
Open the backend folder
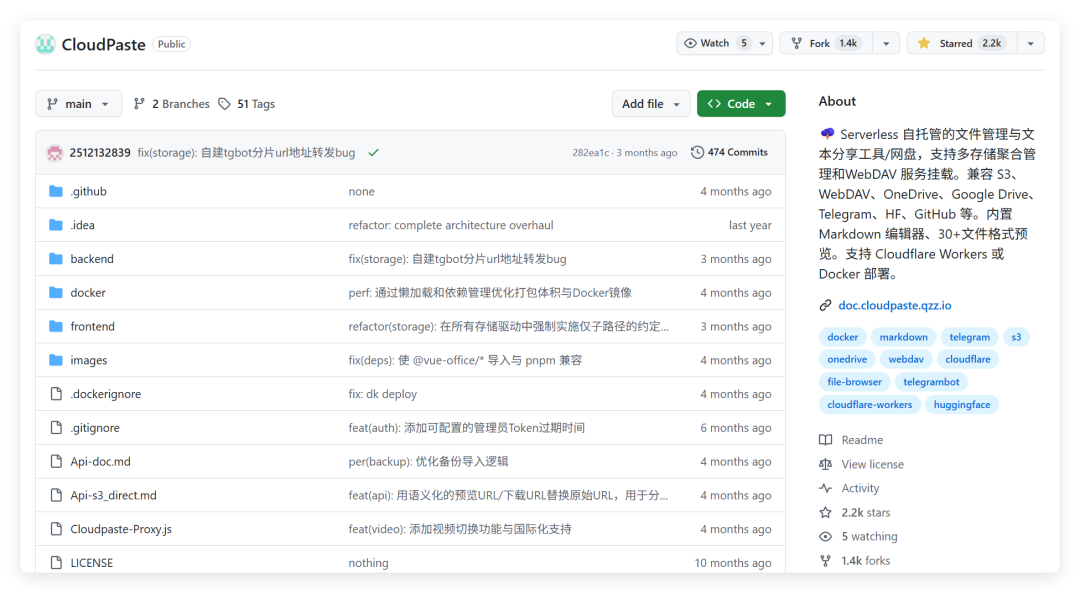tap(92, 259)
